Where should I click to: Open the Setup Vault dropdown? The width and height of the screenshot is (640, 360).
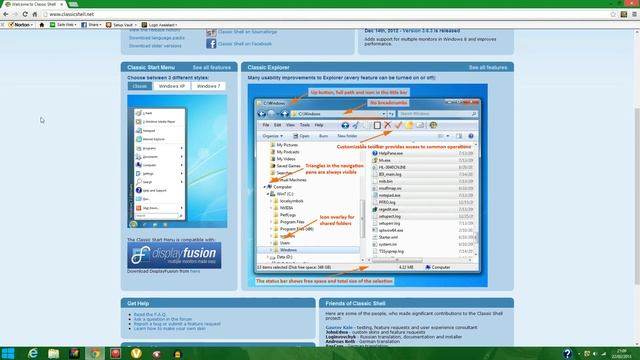click(x=121, y=25)
